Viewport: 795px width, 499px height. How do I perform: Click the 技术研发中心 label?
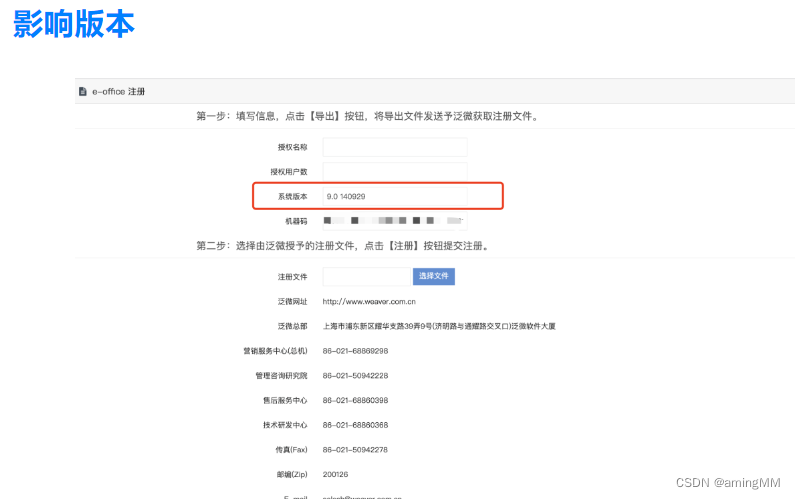(285, 425)
